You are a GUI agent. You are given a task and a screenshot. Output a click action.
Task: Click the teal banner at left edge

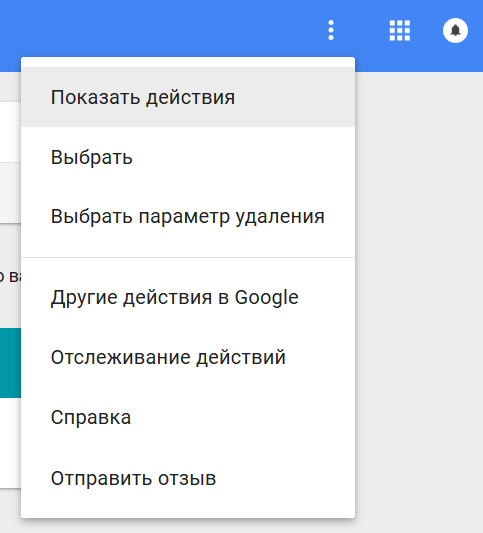coord(10,363)
